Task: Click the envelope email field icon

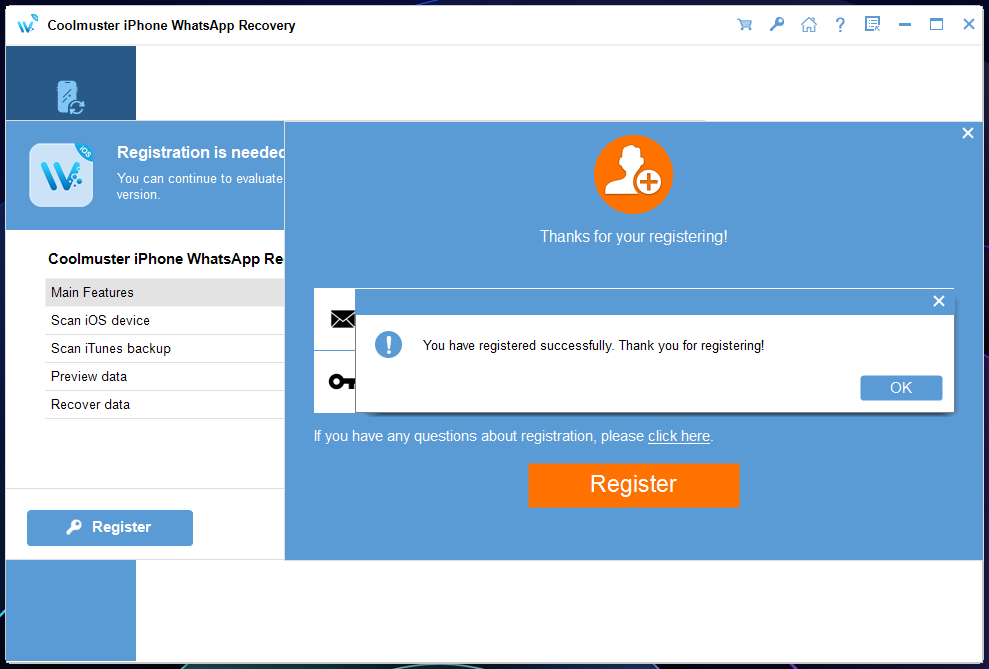Action: click(343, 319)
